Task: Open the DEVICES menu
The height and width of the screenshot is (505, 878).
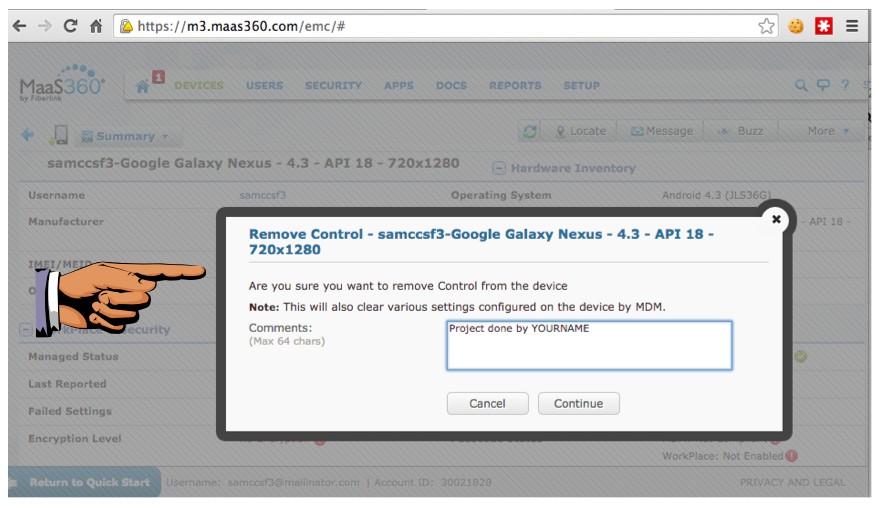Action: pyautogui.click(x=199, y=86)
